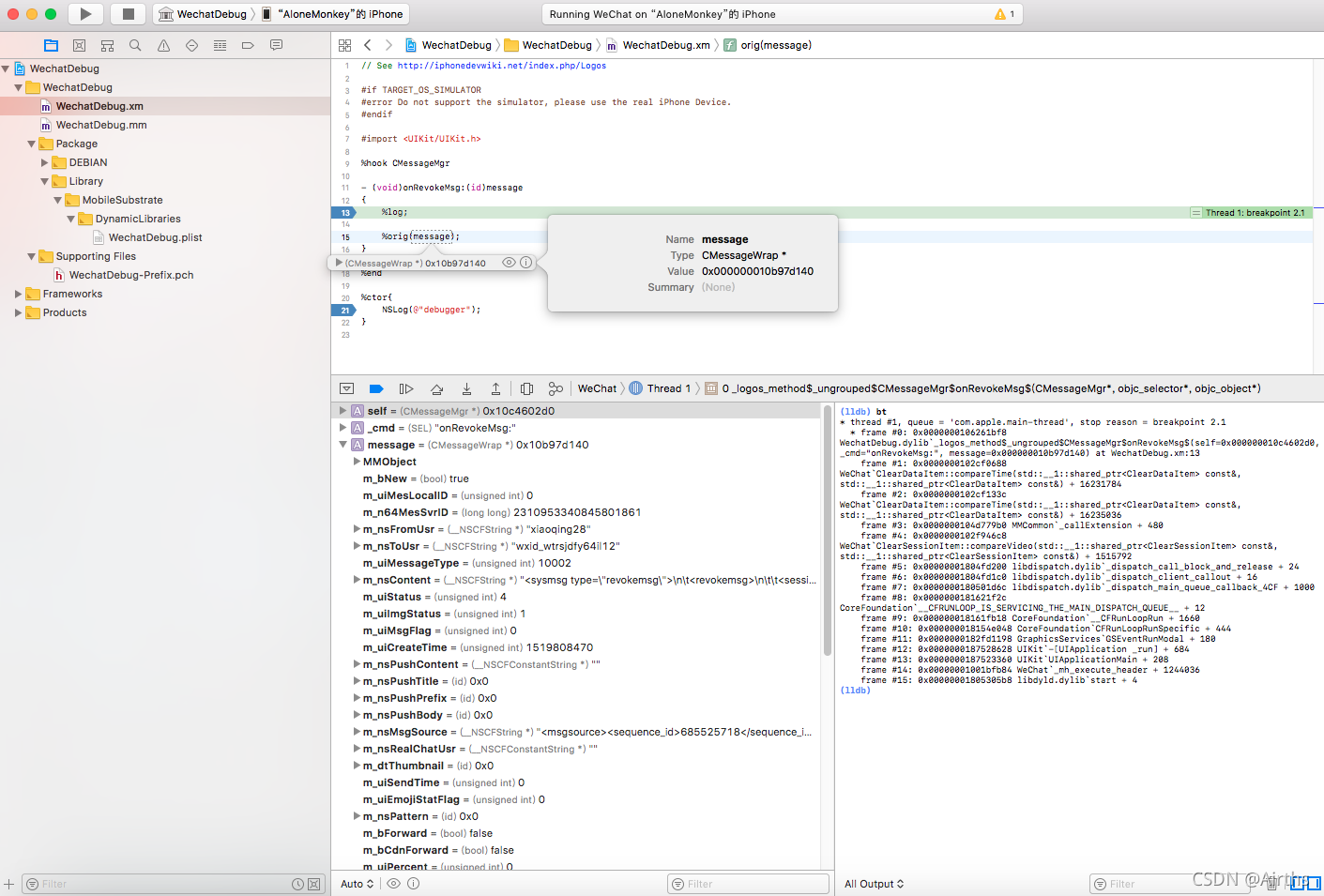The image size is (1324, 896).
Task: Open the Auto variables scope dropdown
Action: [x=358, y=884]
